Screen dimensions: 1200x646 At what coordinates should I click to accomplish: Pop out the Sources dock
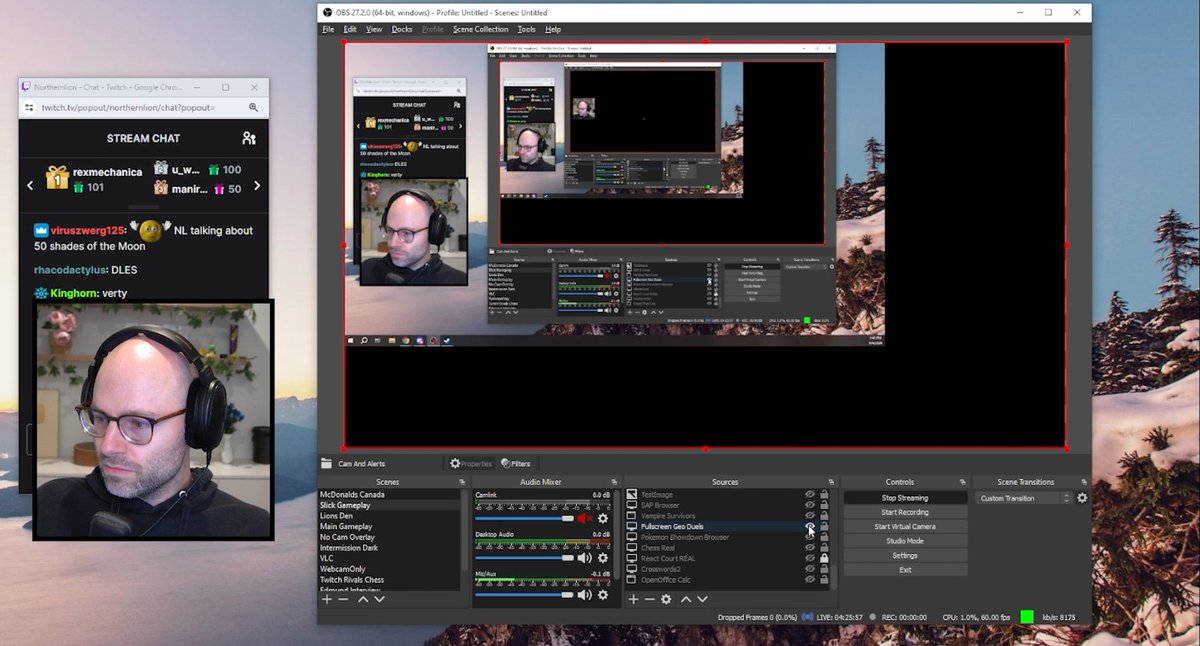point(829,482)
